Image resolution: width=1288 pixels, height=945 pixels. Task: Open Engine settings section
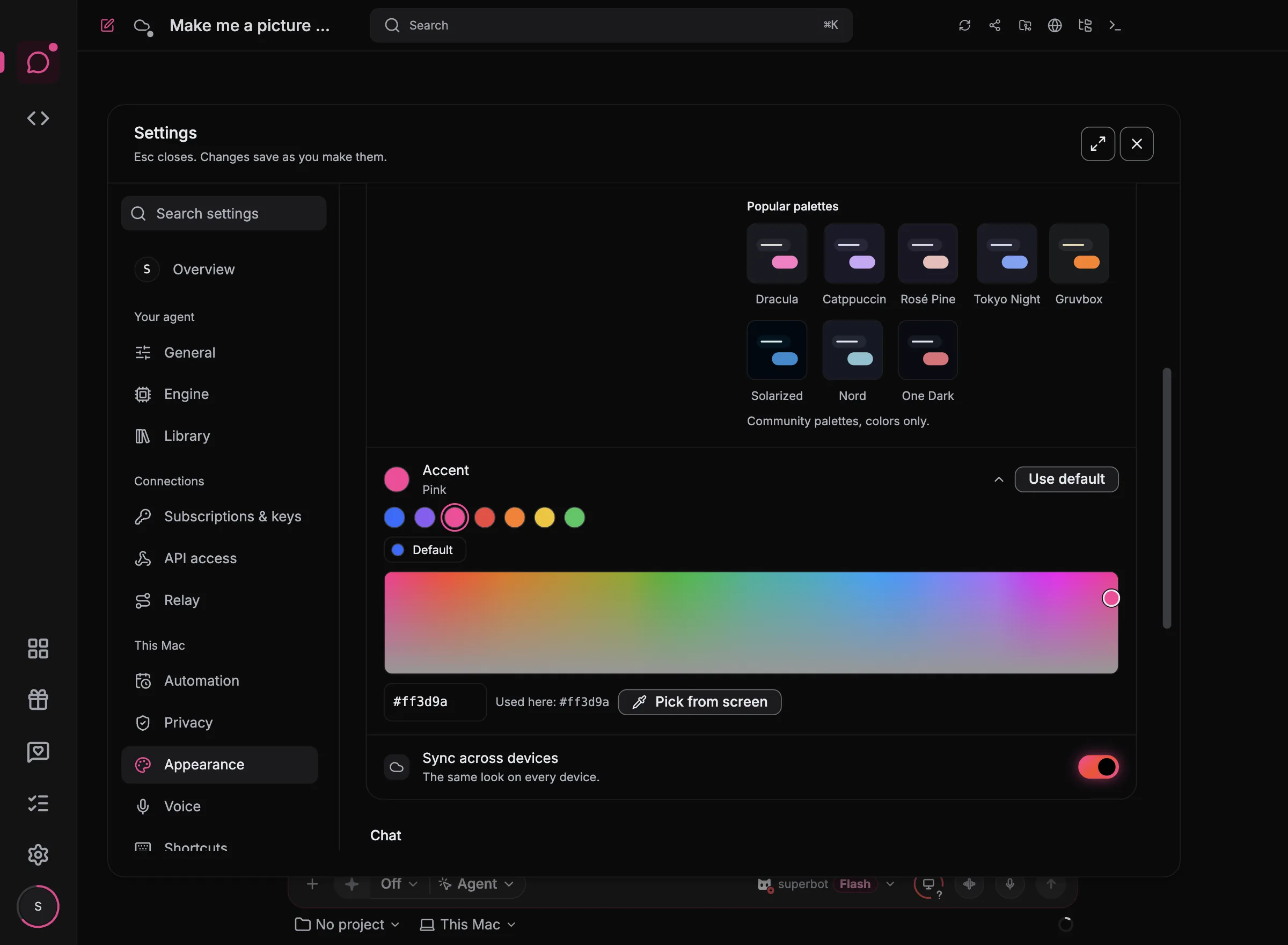tap(219, 394)
